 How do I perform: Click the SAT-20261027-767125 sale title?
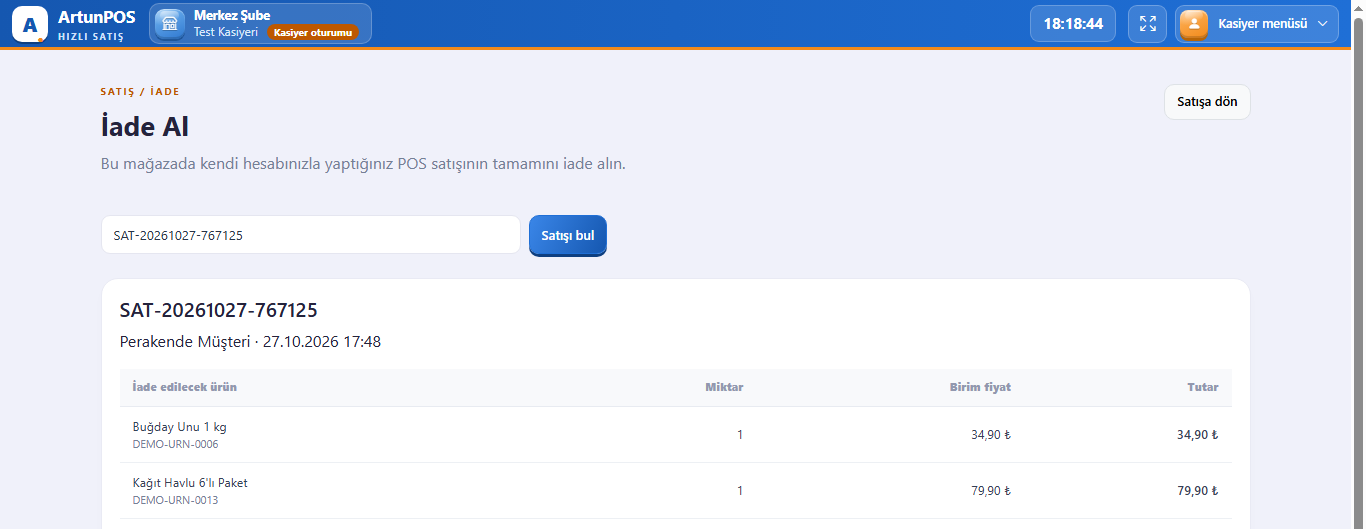tap(219, 310)
